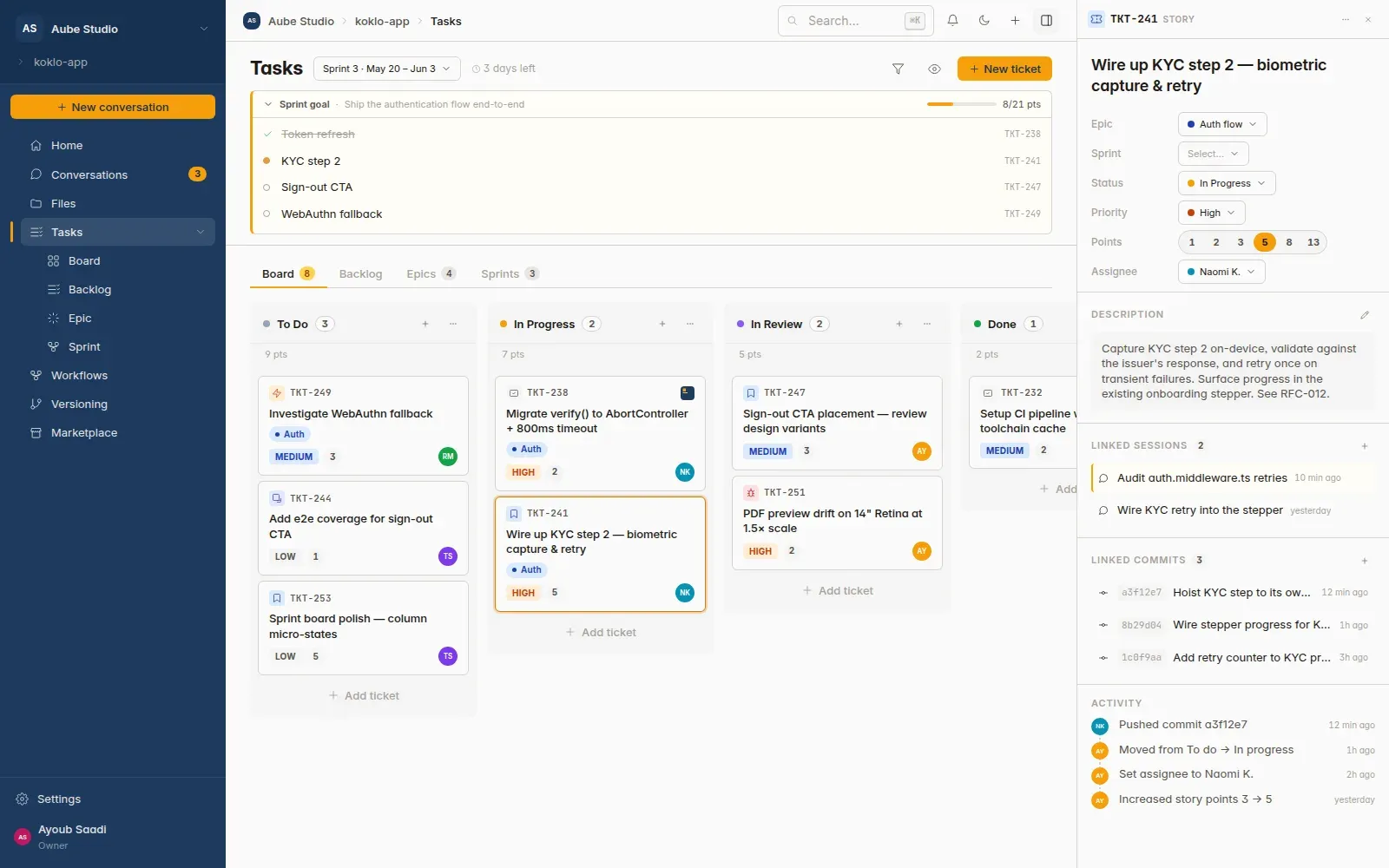Image resolution: width=1389 pixels, height=868 pixels.
Task: Open Status In Progress dropdown
Action: (x=1227, y=183)
